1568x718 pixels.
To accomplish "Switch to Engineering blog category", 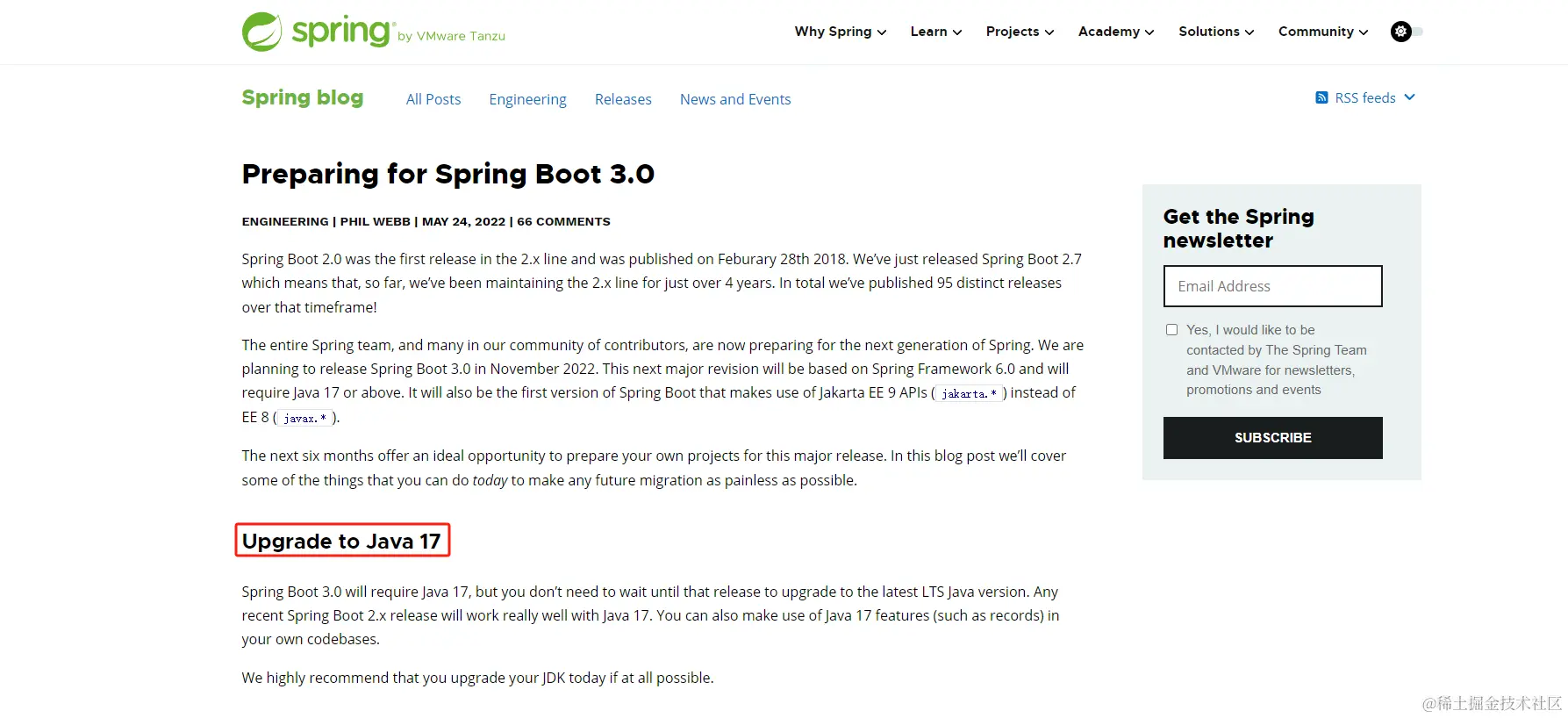I will pyautogui.click(x=527, y=99).
